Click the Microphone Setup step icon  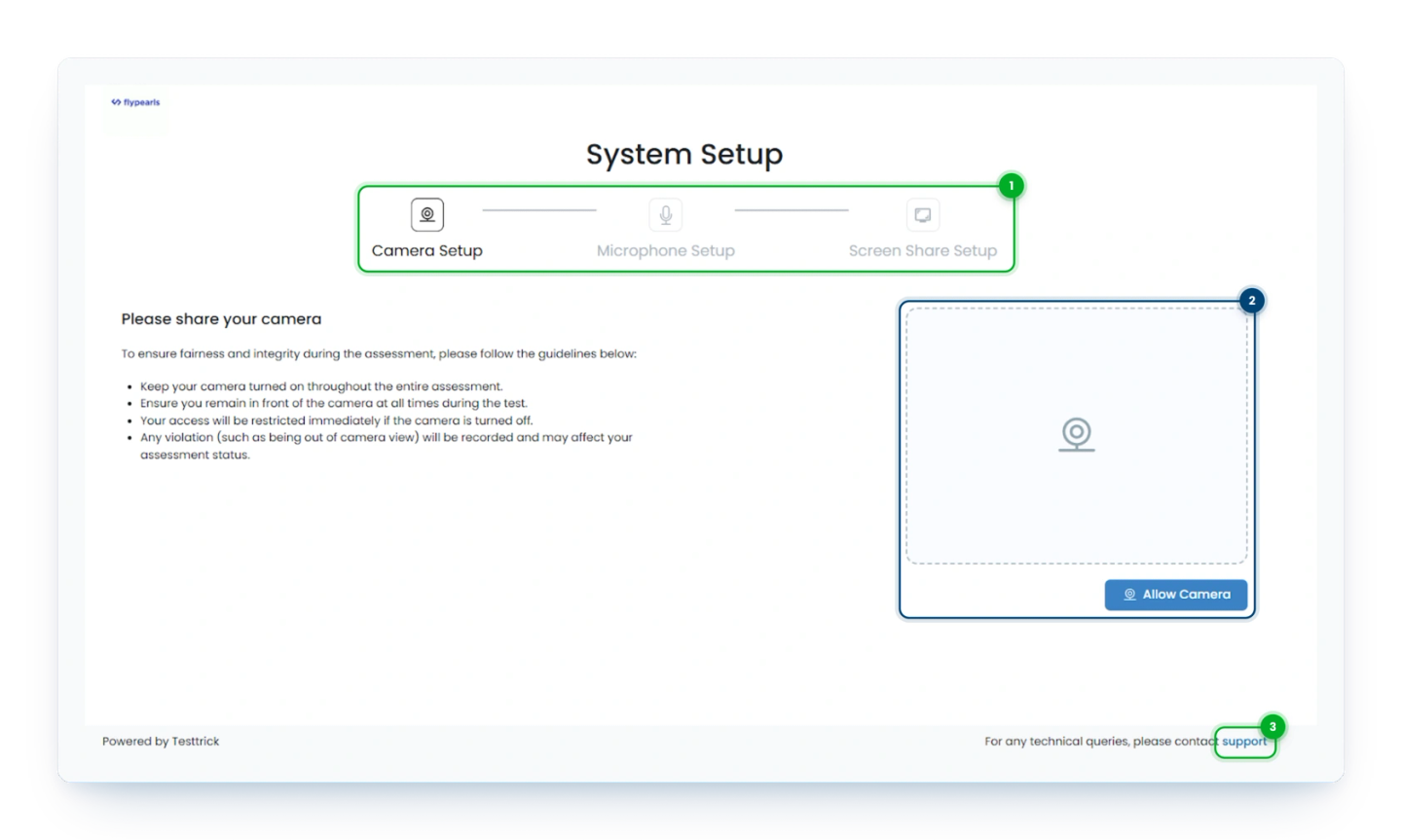tap(665, 214)
